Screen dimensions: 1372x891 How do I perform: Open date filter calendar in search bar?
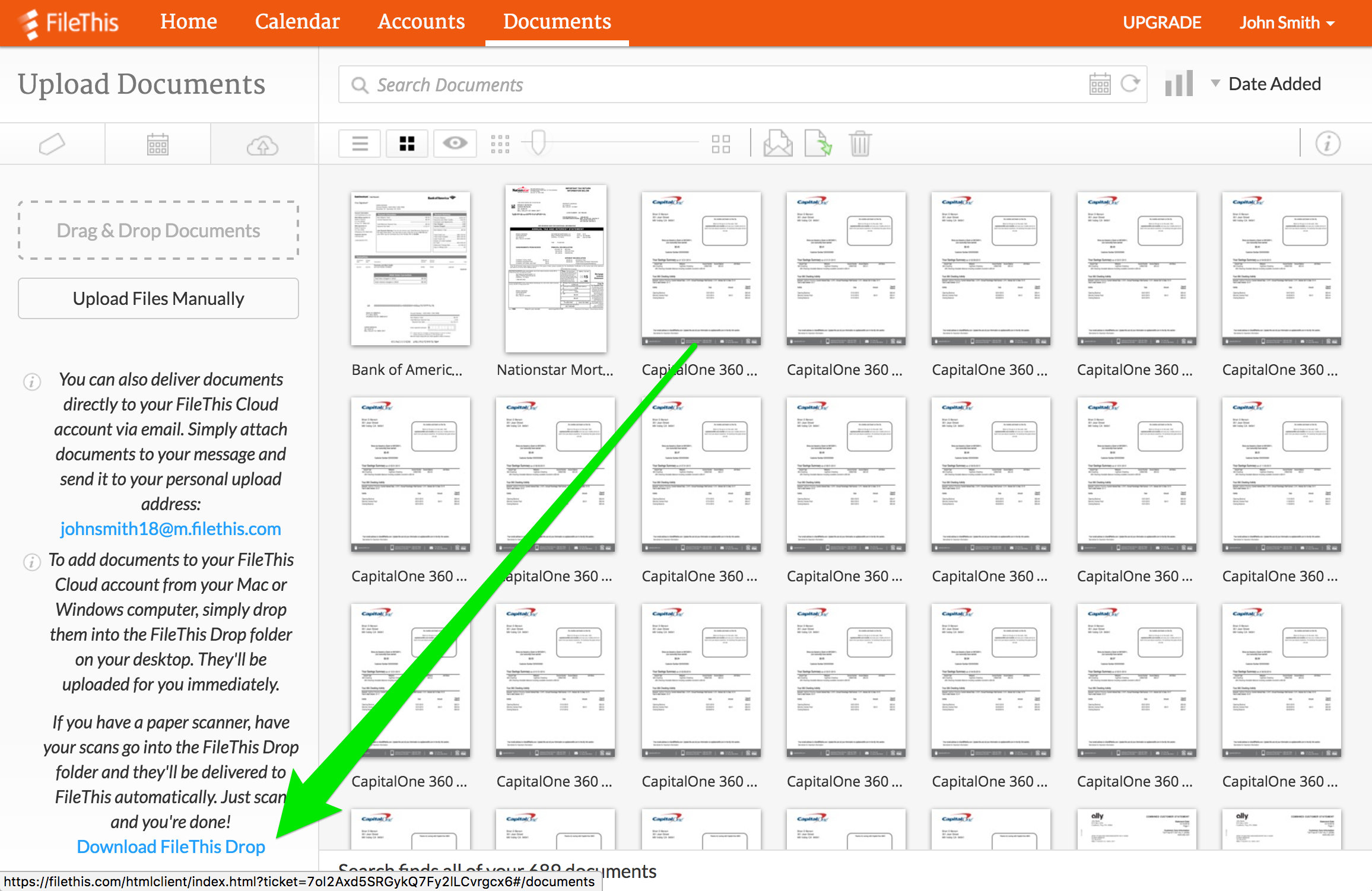point(1100,84)
